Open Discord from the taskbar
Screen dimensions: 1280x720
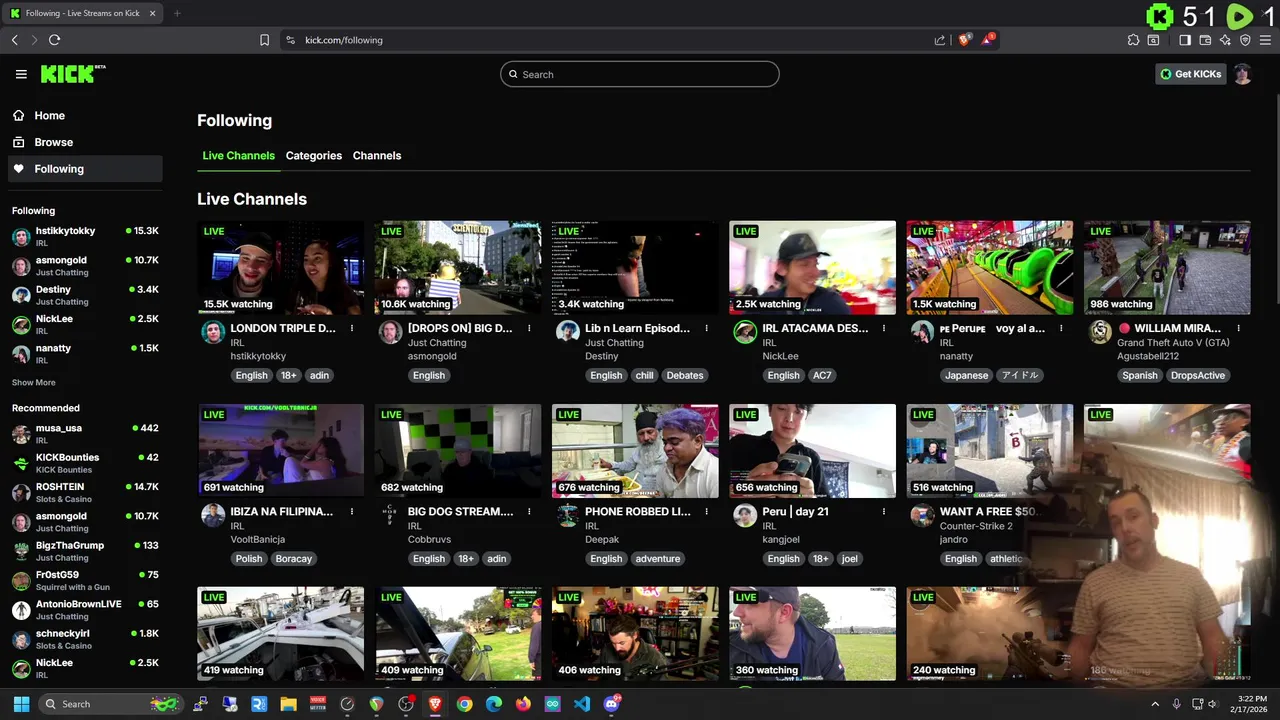(611, 704)
